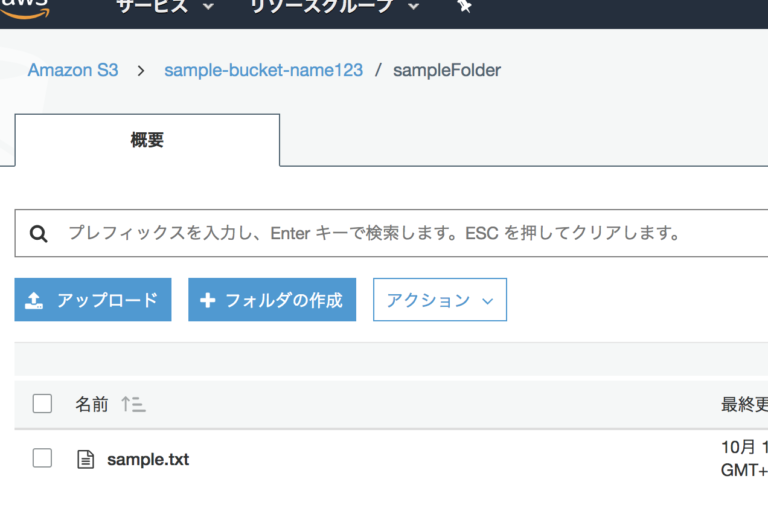Open the サービス menu
This screenshot has width=768, height=505.
tap(164, 6)
